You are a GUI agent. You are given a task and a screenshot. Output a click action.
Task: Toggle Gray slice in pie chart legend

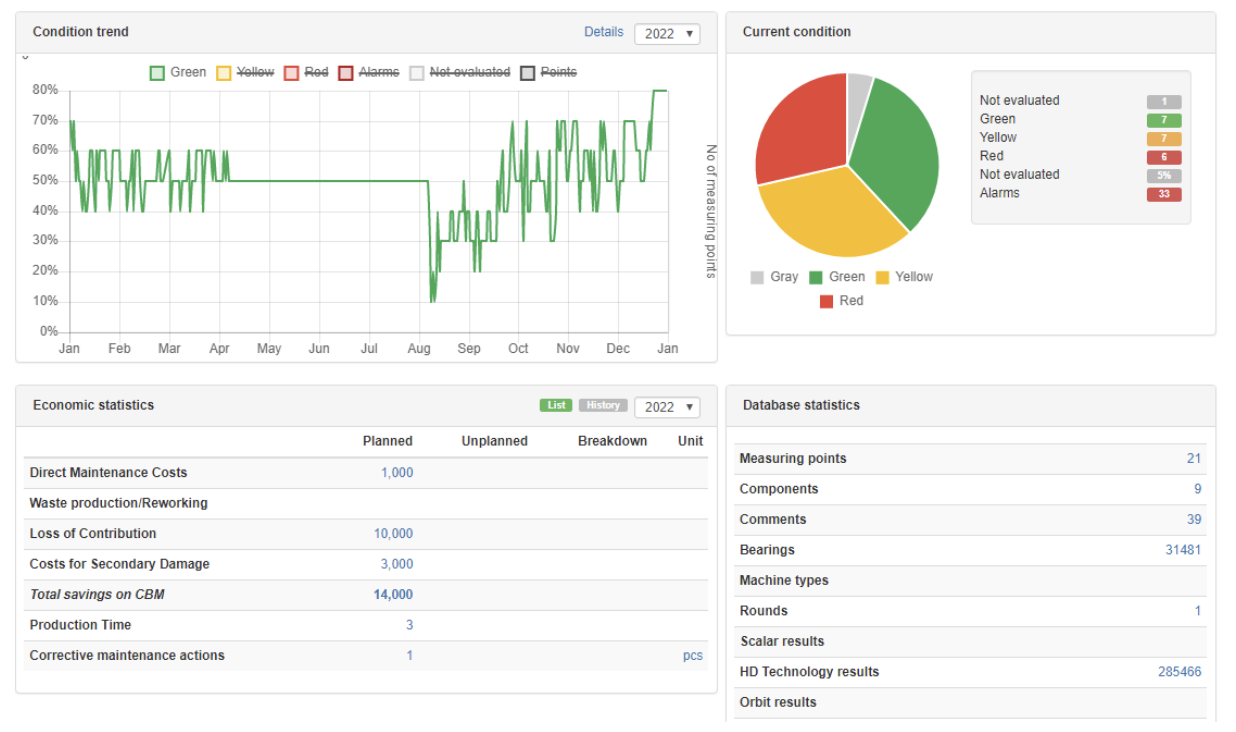(774, 277)
